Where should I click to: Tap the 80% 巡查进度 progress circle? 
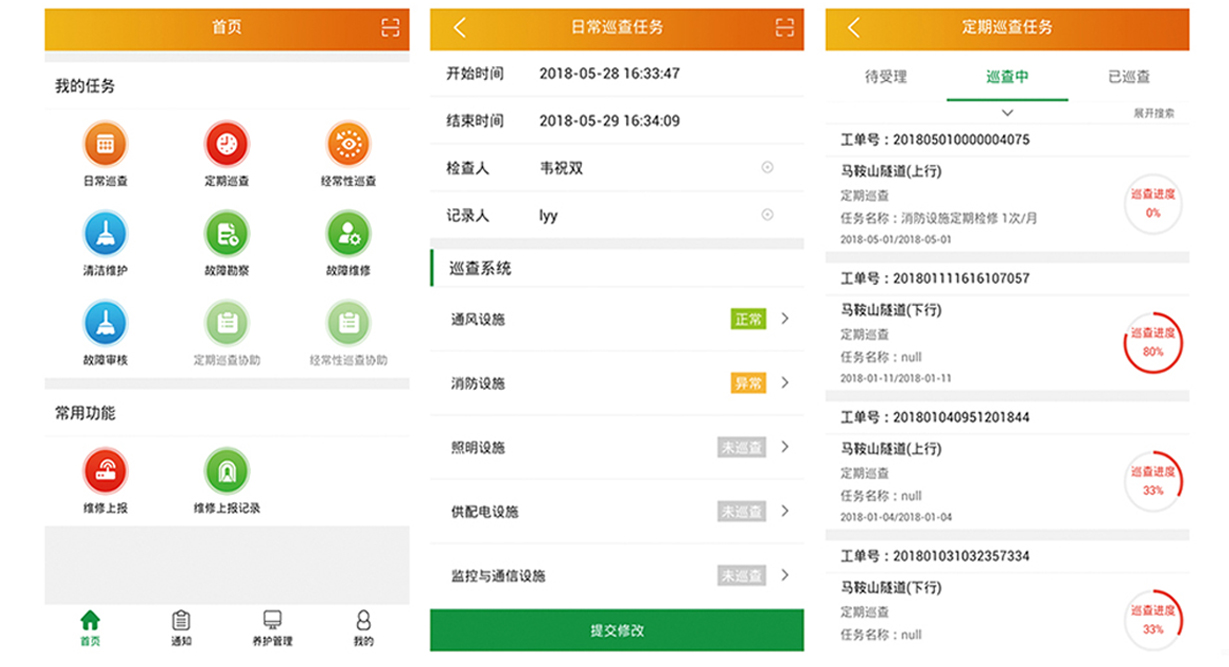click(1152, 343)
